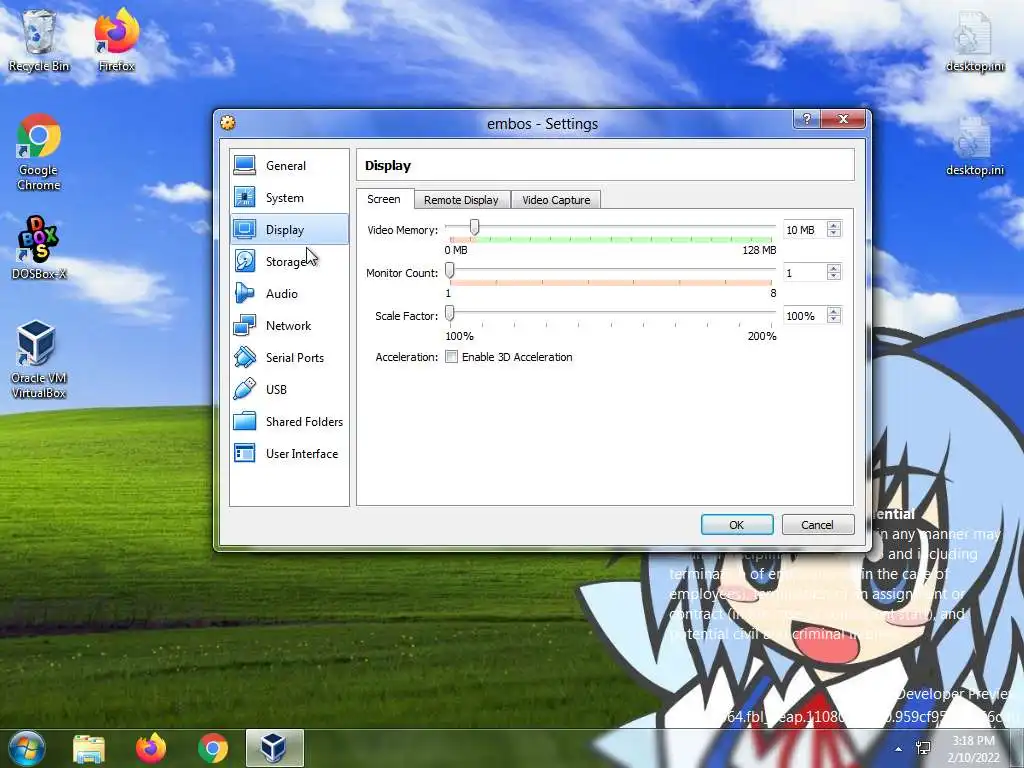Open the USB plug icon
1024x768 pixels.
point(245,389)
